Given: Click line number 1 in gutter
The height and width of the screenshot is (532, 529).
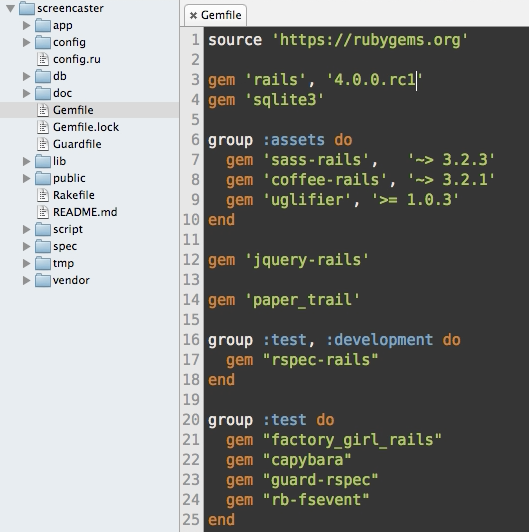Looking at the screenshot, I should [x=195, y=40].
